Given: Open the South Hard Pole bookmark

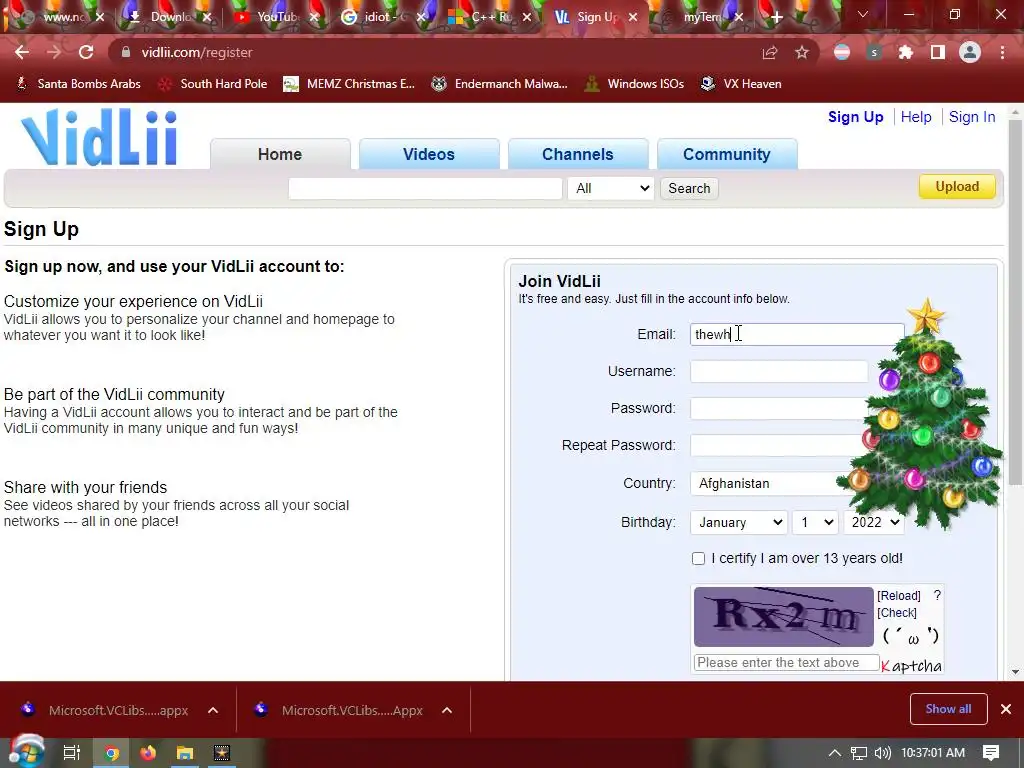Looking at the screenshot, I should pyautogui.click(x=213, y=84).
